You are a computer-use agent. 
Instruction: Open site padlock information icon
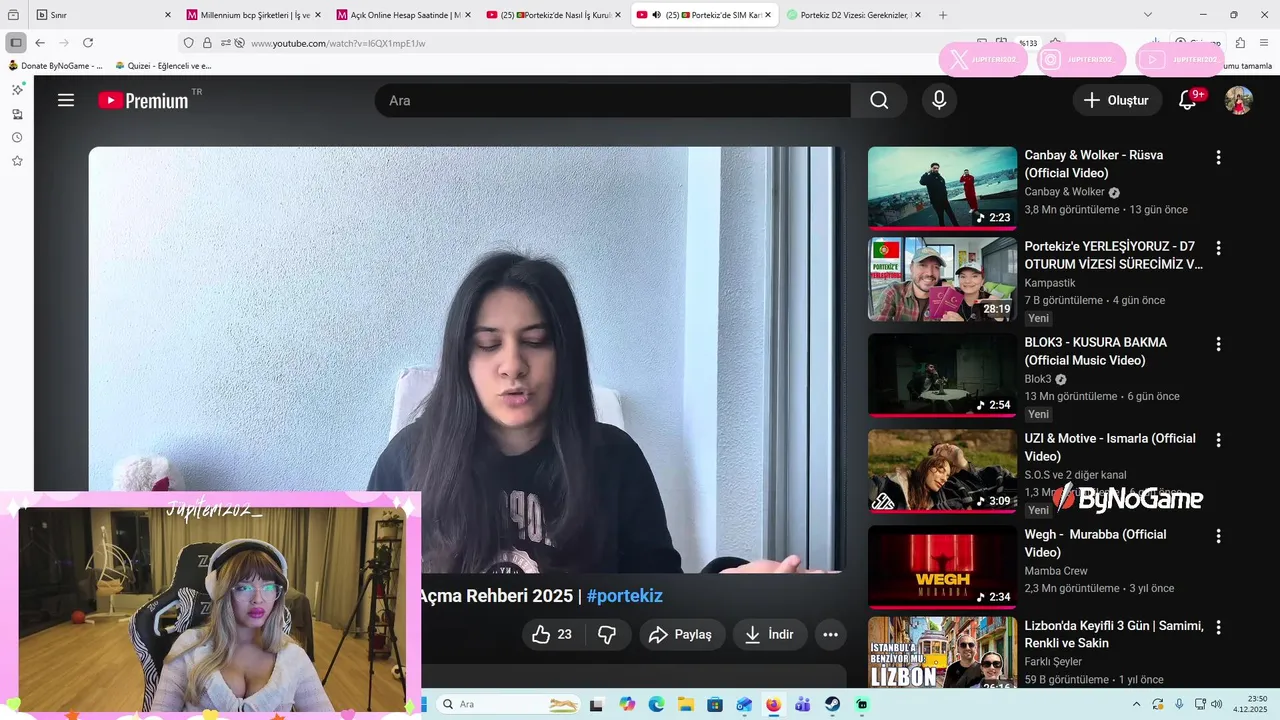(x=207, y=43)
